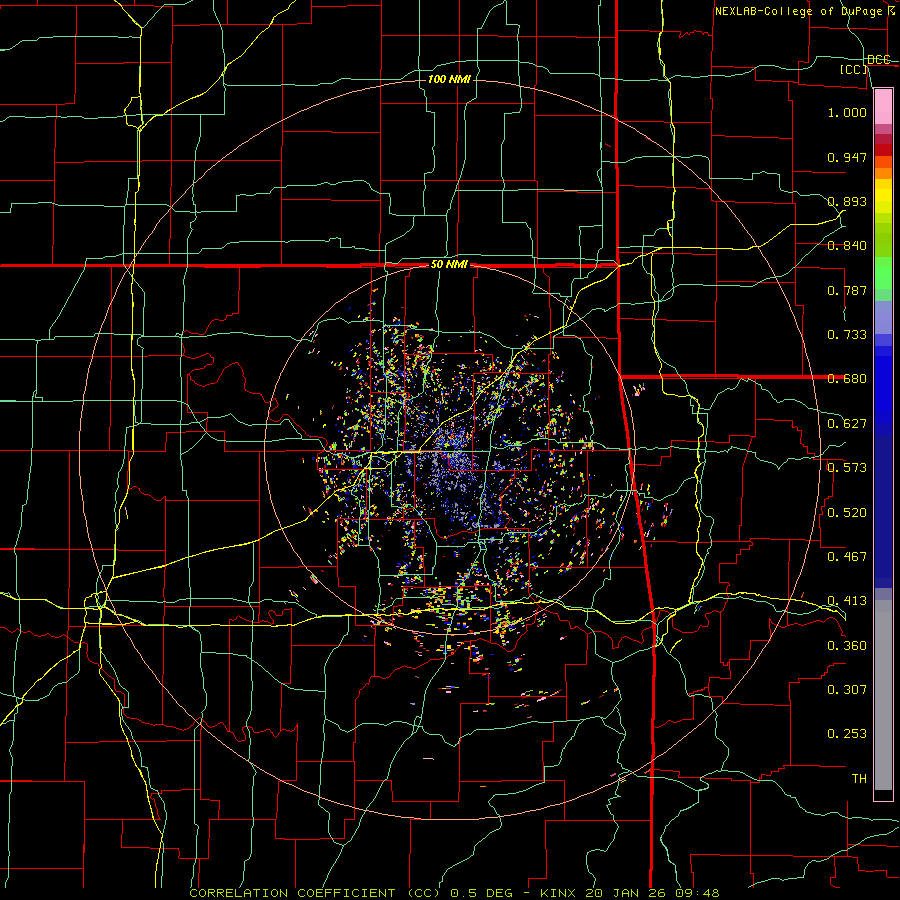Click the 0.680 color scale value
This screenshot has height=900, width=900.
[x=847, y=379]
